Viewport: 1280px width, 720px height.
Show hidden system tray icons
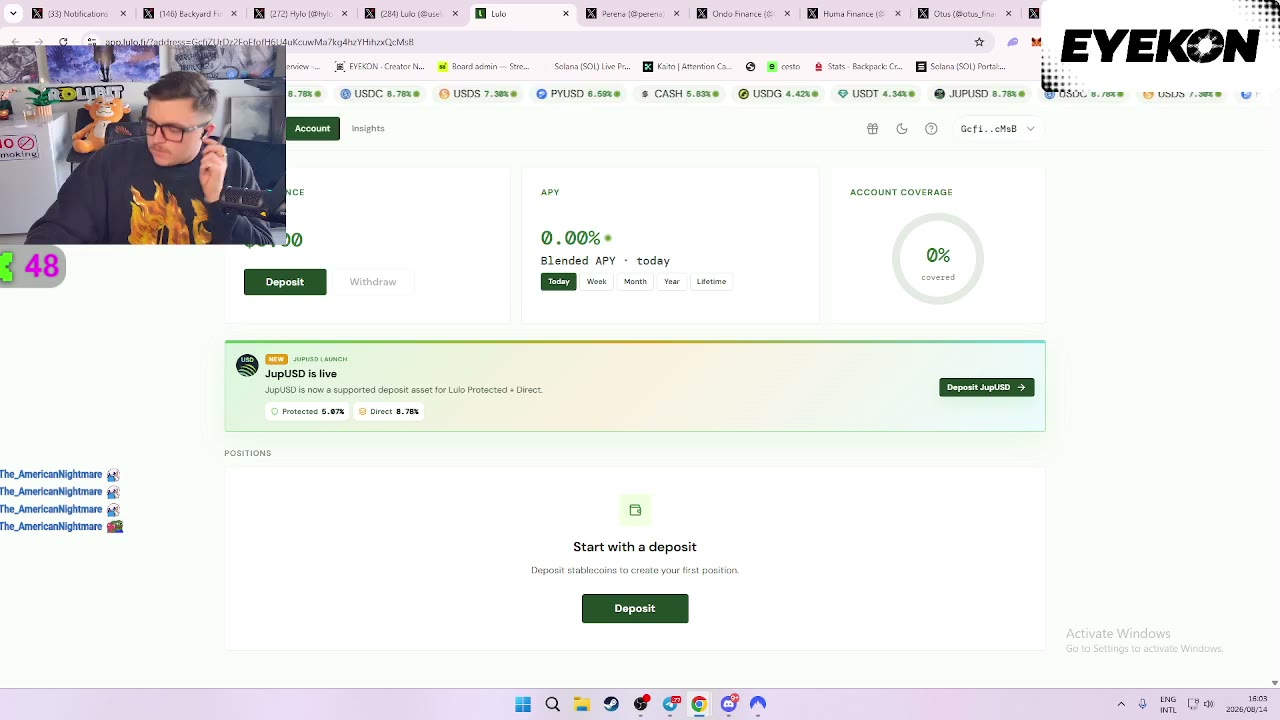point(1121,704)
